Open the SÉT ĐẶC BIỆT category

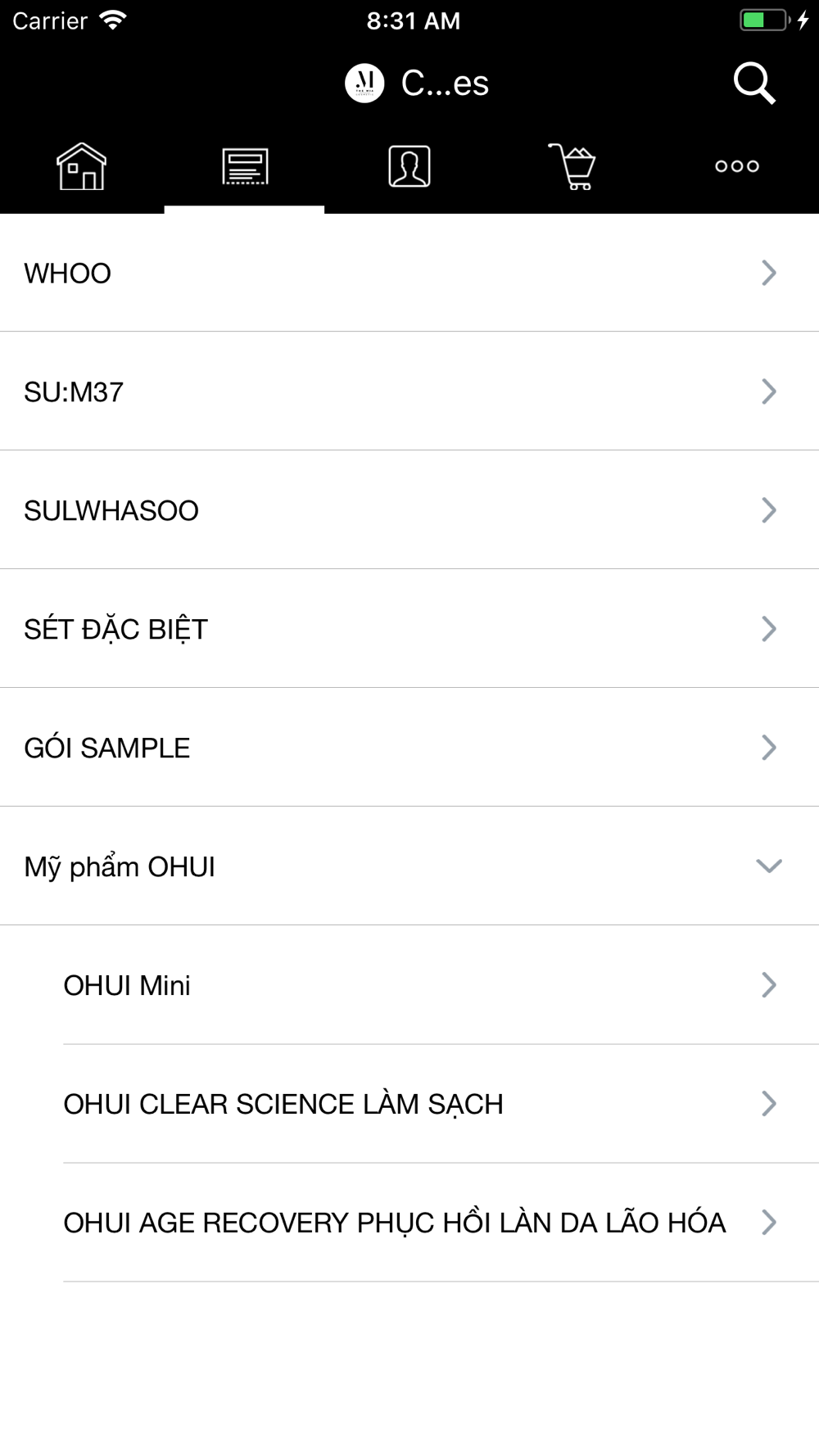(116, 629)
